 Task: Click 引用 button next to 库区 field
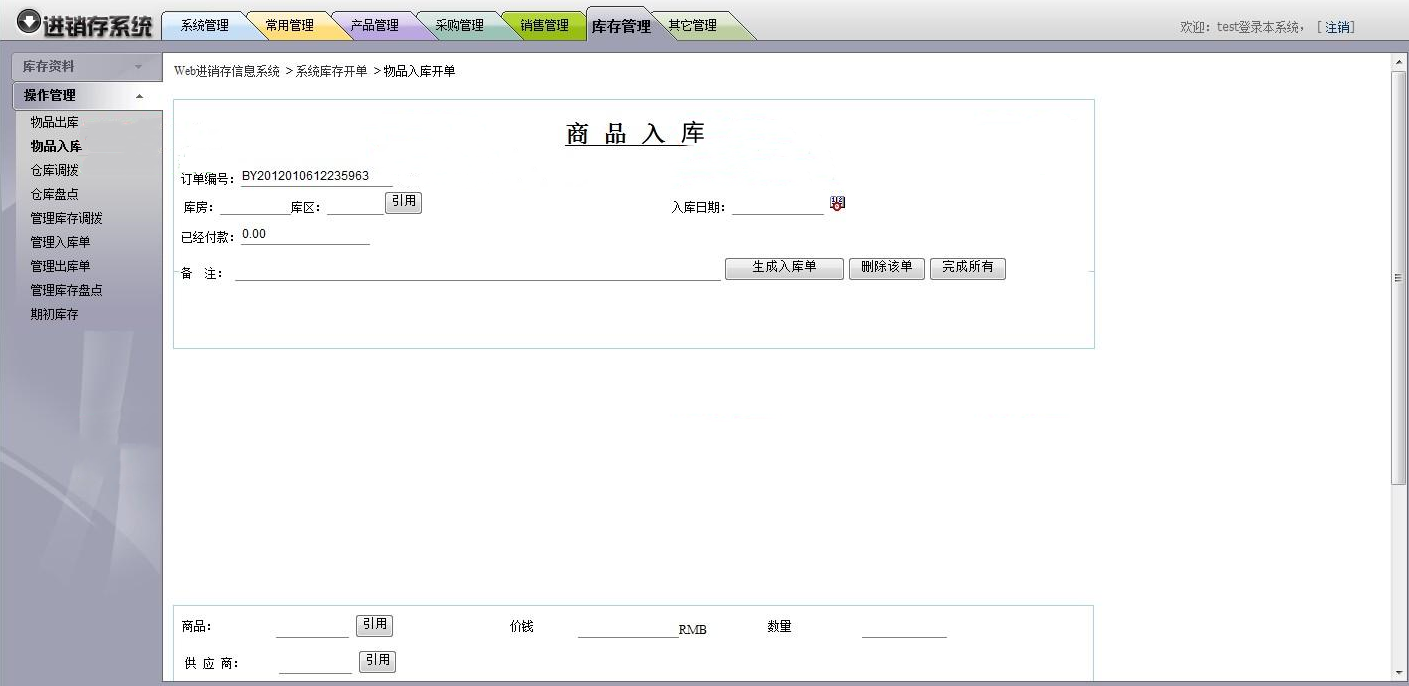point(403,202)
